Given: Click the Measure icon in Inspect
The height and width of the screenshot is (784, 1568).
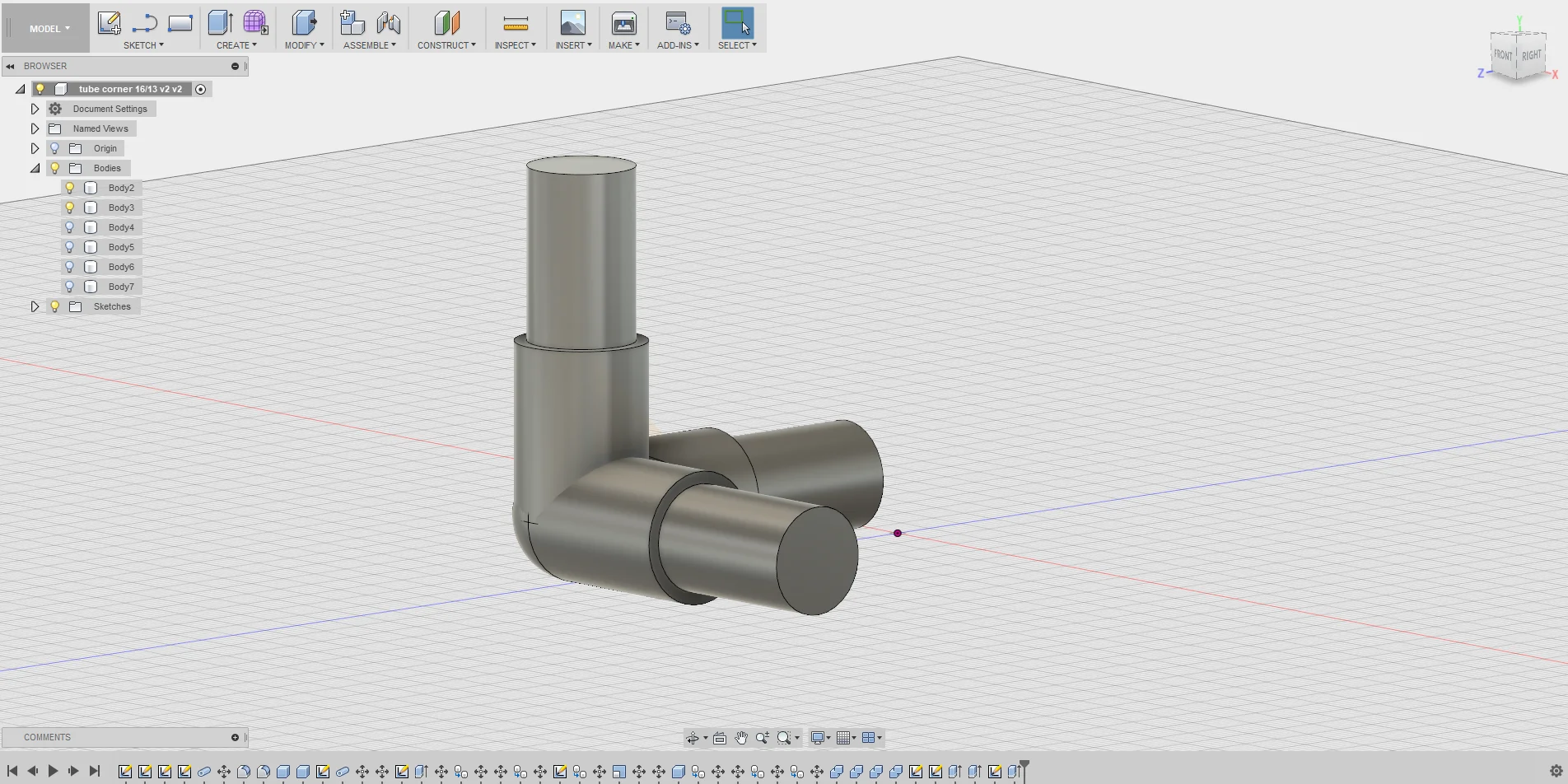Looking at the screenshot, I should point(516,23).
